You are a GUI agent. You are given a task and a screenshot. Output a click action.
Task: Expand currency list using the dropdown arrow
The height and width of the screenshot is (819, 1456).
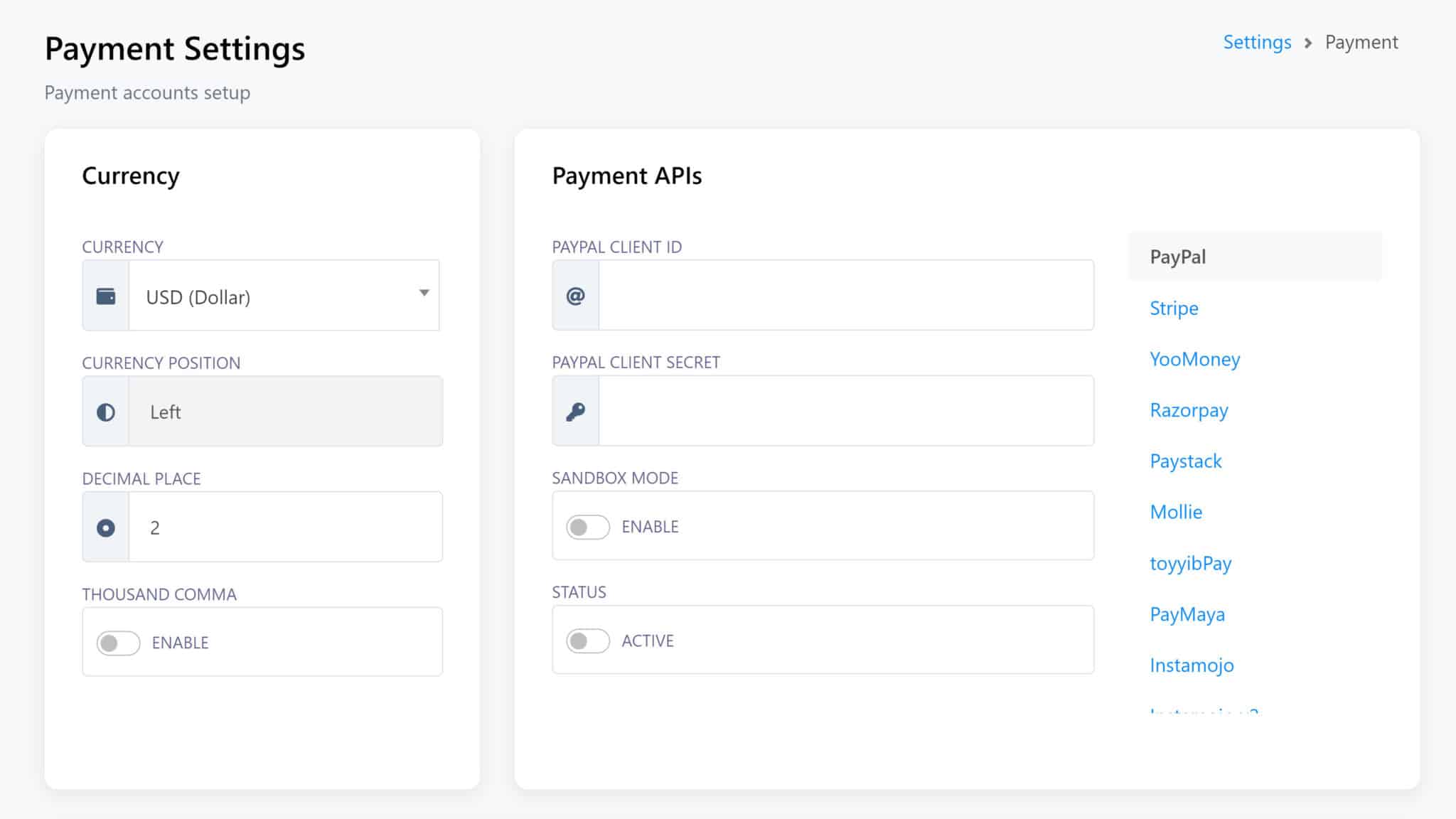point(424,293)
